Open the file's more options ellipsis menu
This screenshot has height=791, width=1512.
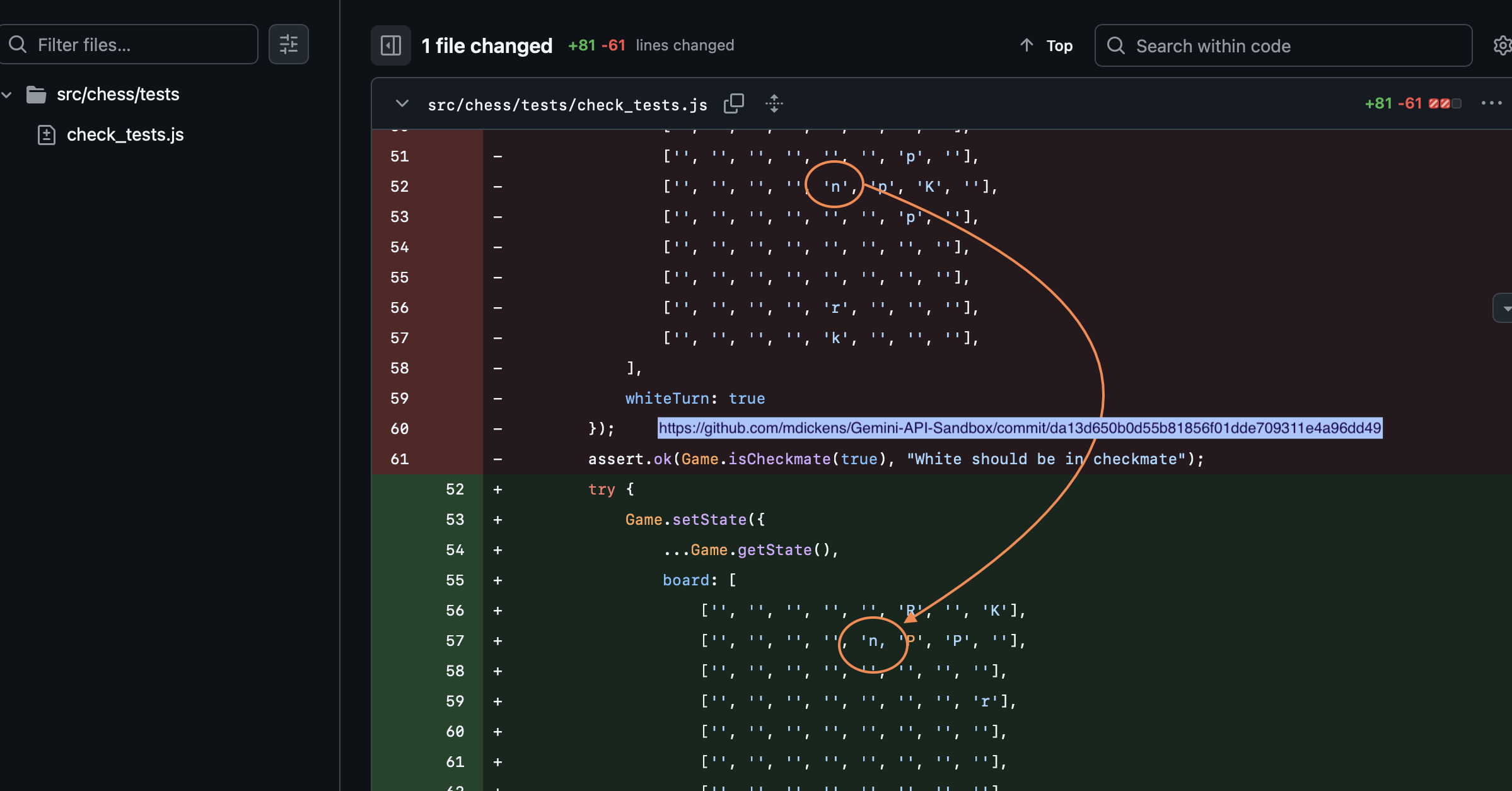pos(1491,103)
